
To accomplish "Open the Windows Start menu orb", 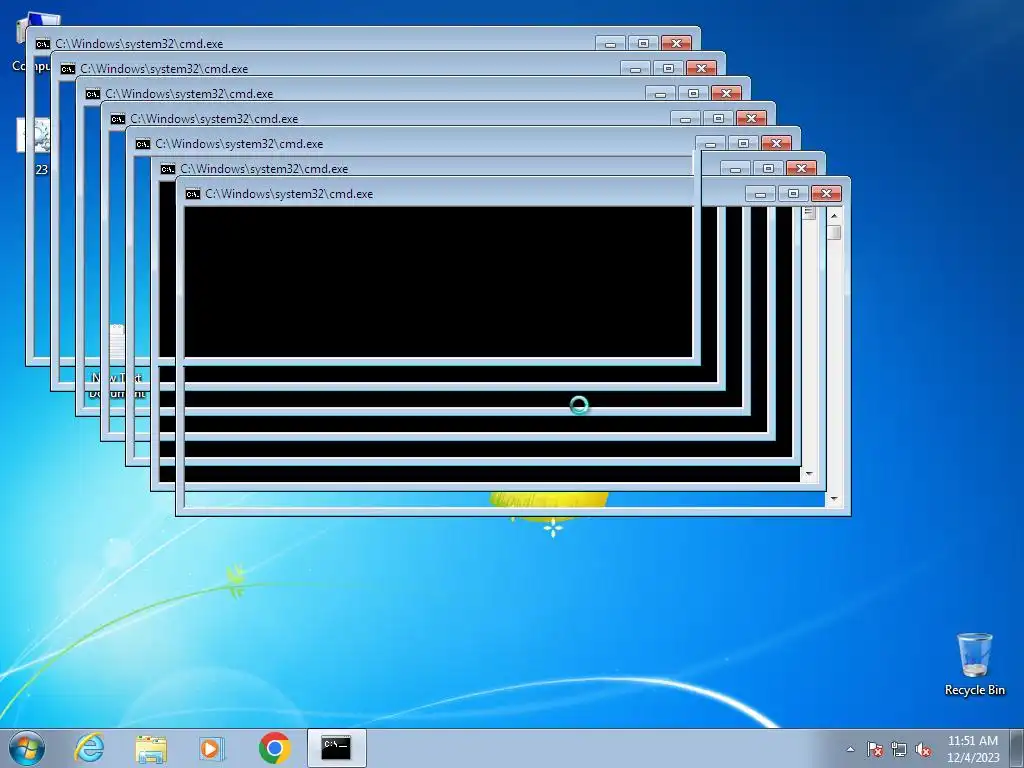I will pos(27,748).
